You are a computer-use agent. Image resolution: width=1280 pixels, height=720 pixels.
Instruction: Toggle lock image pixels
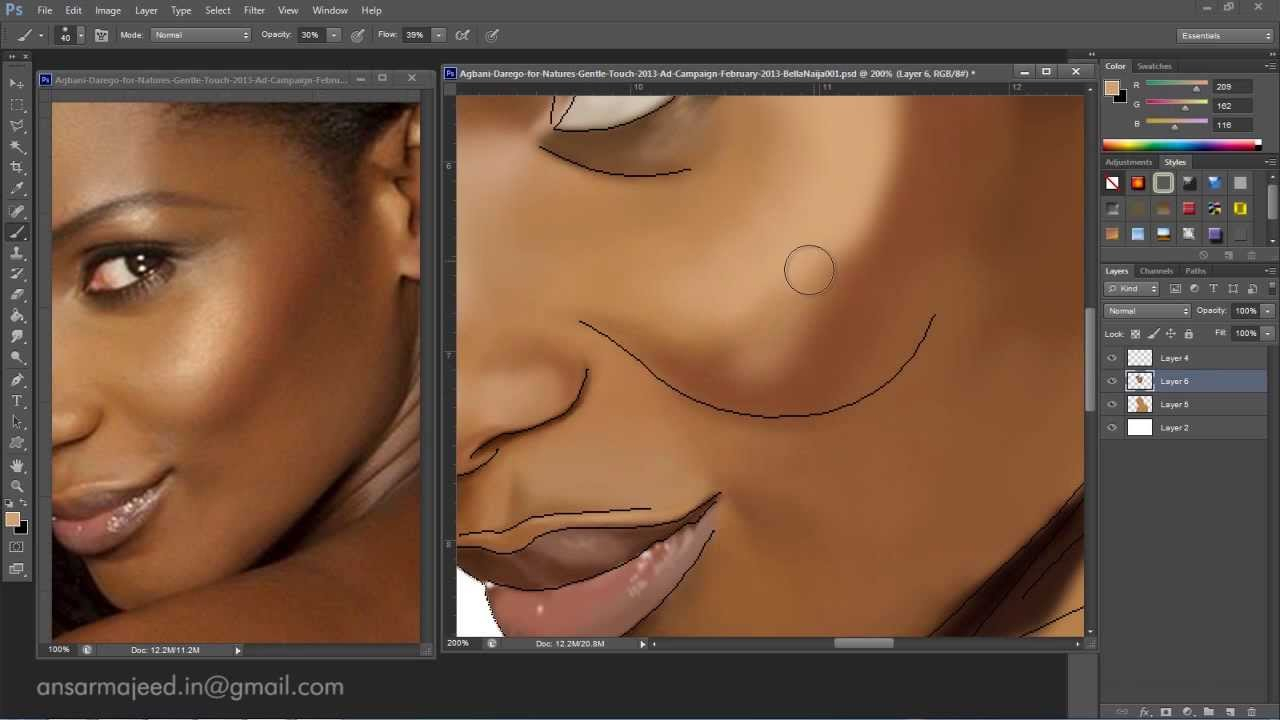[x=1153, y=333]
